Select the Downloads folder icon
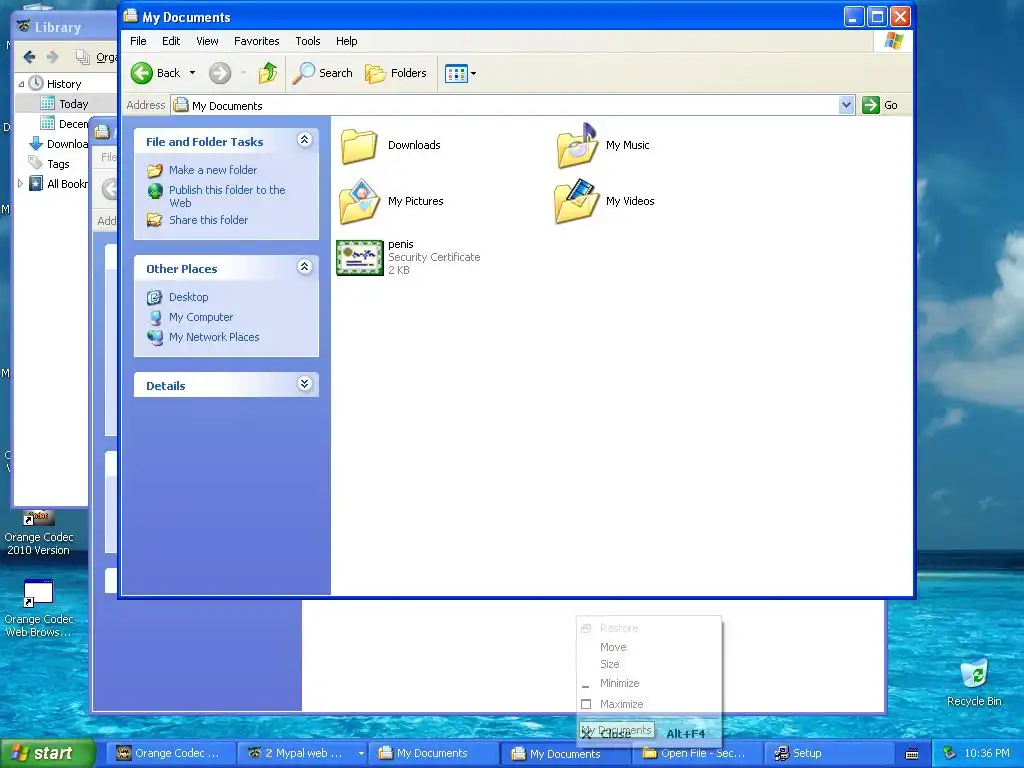This screenshot has height=768, width=1024. (x=359, y=146)
